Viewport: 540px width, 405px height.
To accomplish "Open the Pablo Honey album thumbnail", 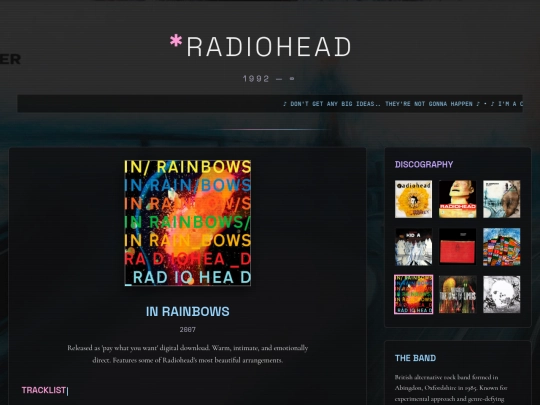I will point(413,199).
